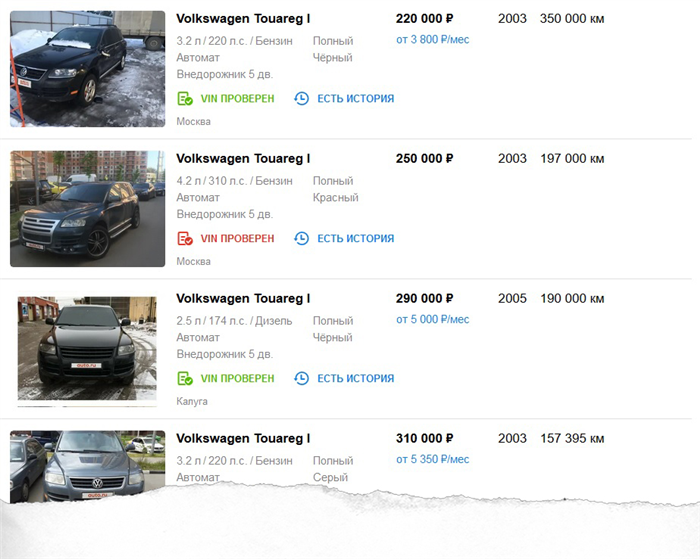Open photo of black Touareg in snow
700x559 pixels.
88,69
